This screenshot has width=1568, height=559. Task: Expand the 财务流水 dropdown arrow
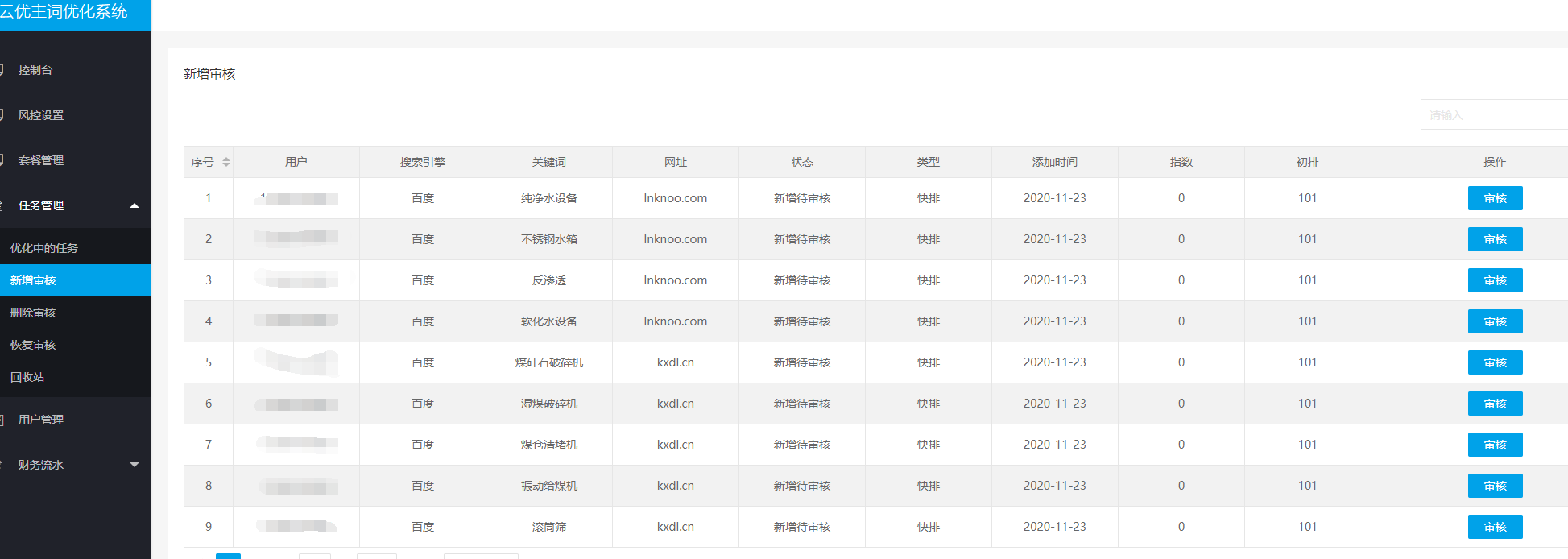click(134, 465)
